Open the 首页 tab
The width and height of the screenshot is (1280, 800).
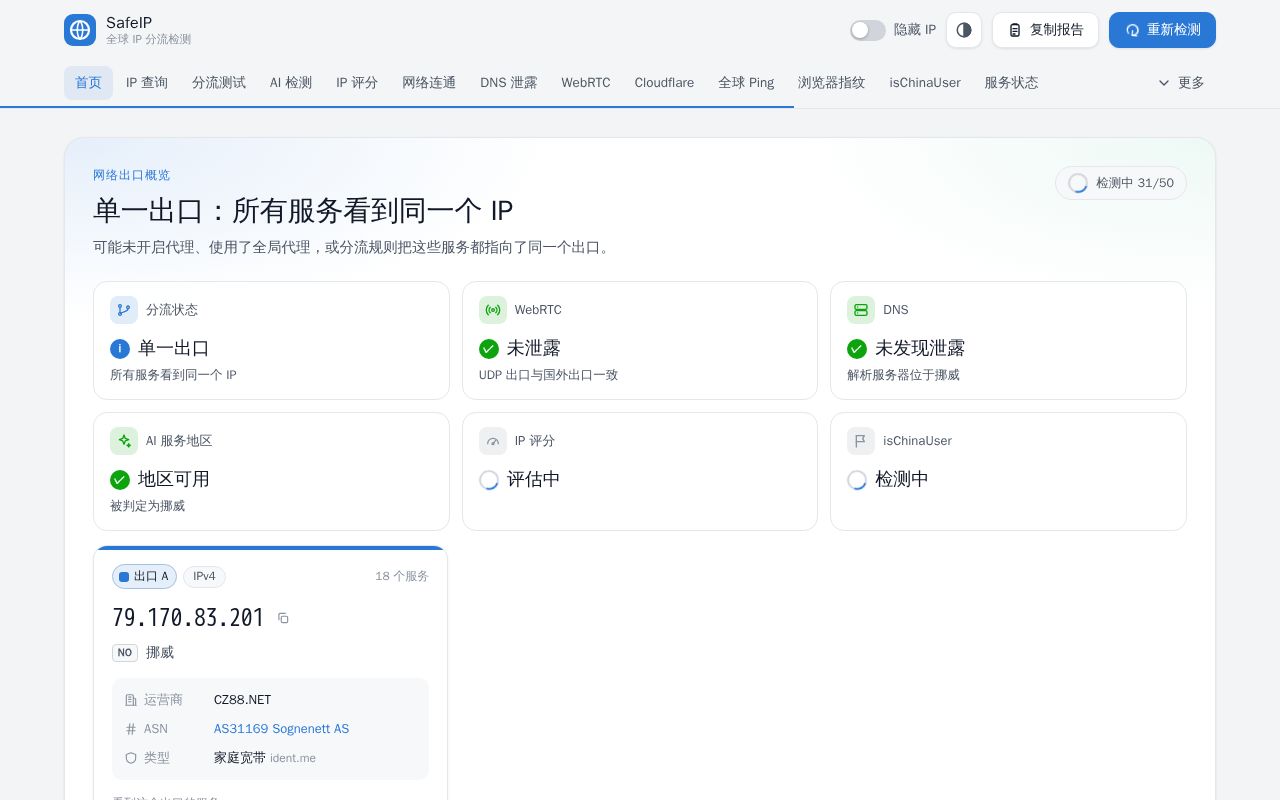point(89,83)
